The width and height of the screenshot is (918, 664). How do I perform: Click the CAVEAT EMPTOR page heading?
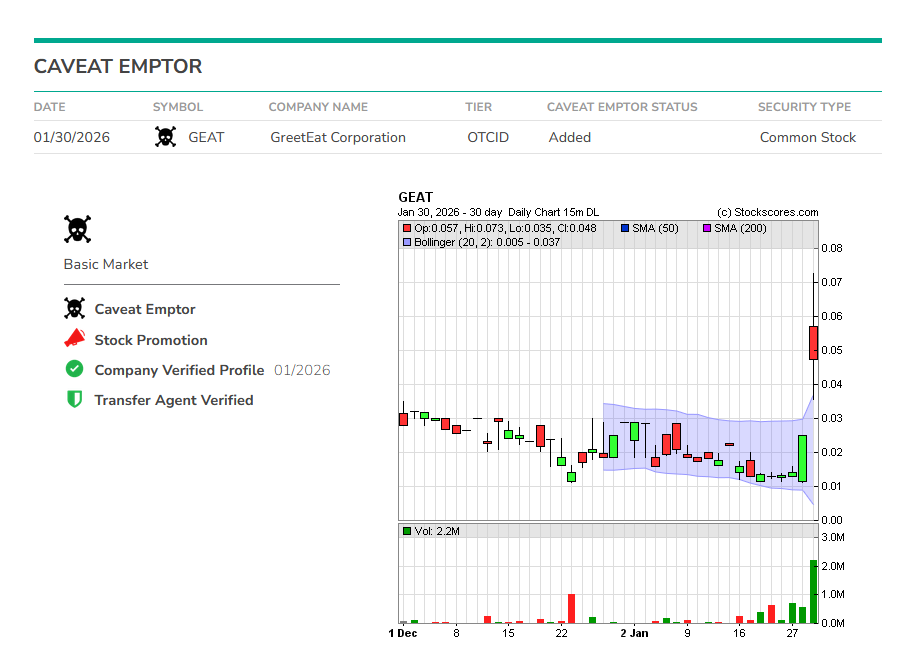point(118,66)
